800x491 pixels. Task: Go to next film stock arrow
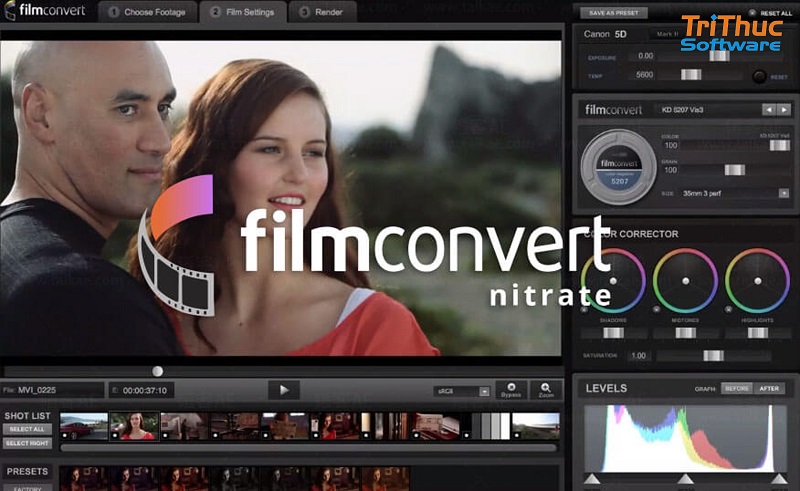click(x=783, y=108)
